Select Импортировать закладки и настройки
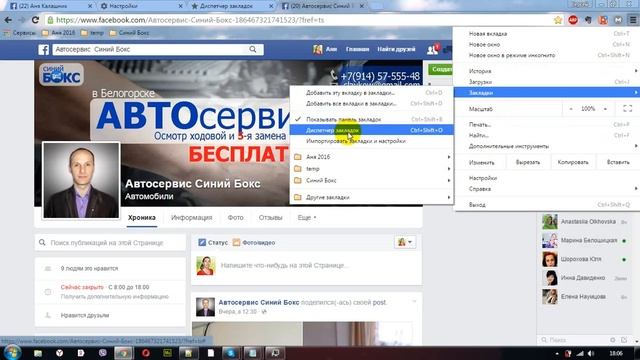The width and height of the screenshot is (640, 360). tap(371, 141)
